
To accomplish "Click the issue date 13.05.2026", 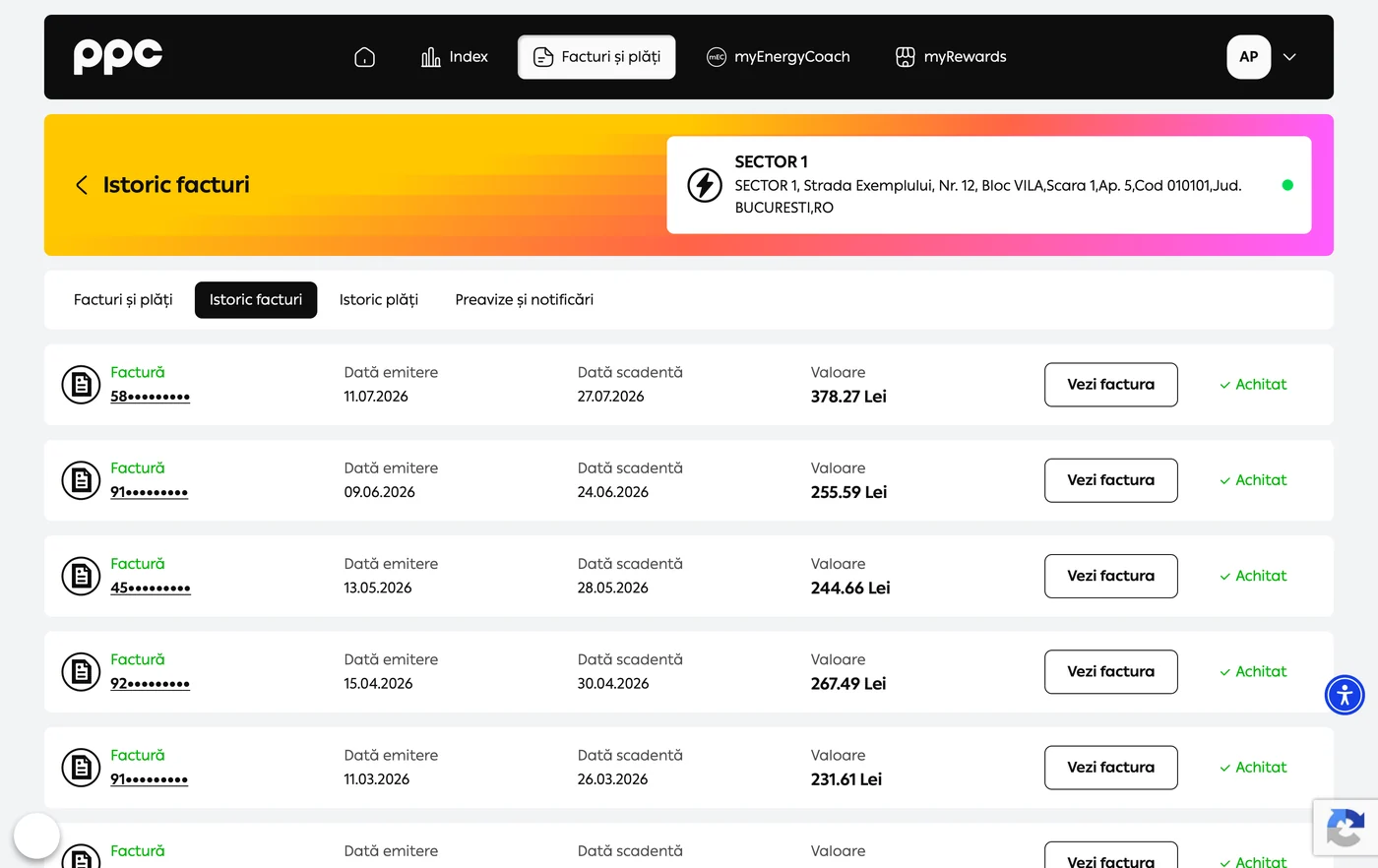I will (x=378, y=588).
